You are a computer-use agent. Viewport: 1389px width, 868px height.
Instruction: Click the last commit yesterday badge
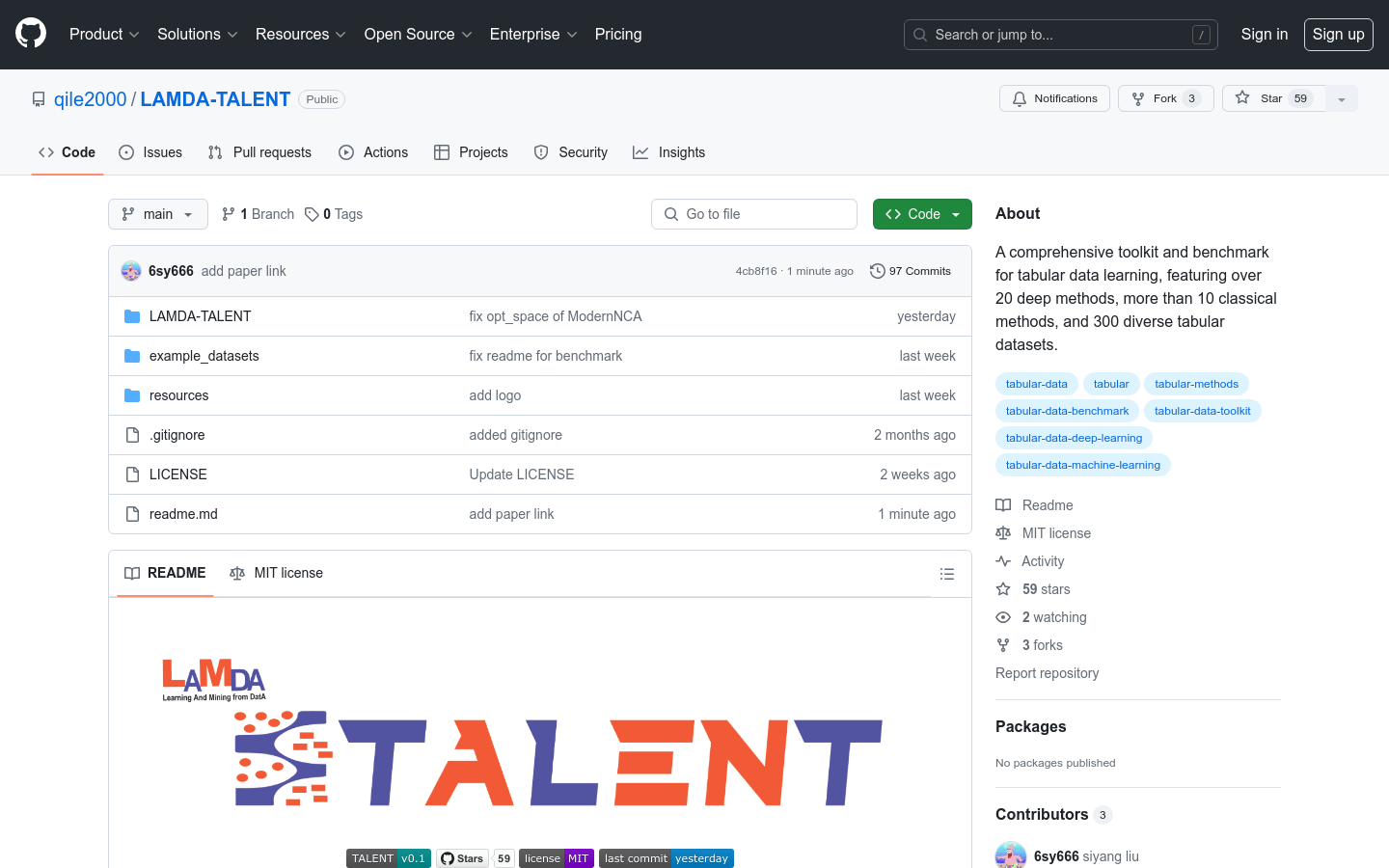667,858
